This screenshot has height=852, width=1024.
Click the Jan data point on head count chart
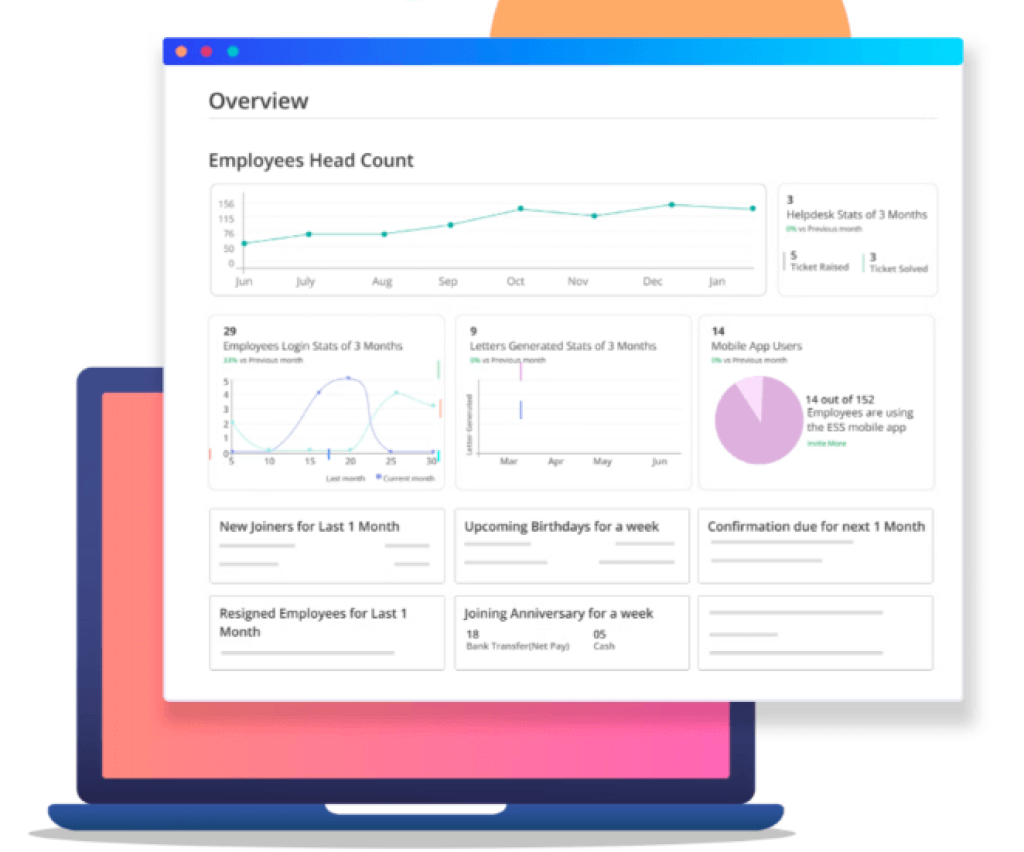751,208
